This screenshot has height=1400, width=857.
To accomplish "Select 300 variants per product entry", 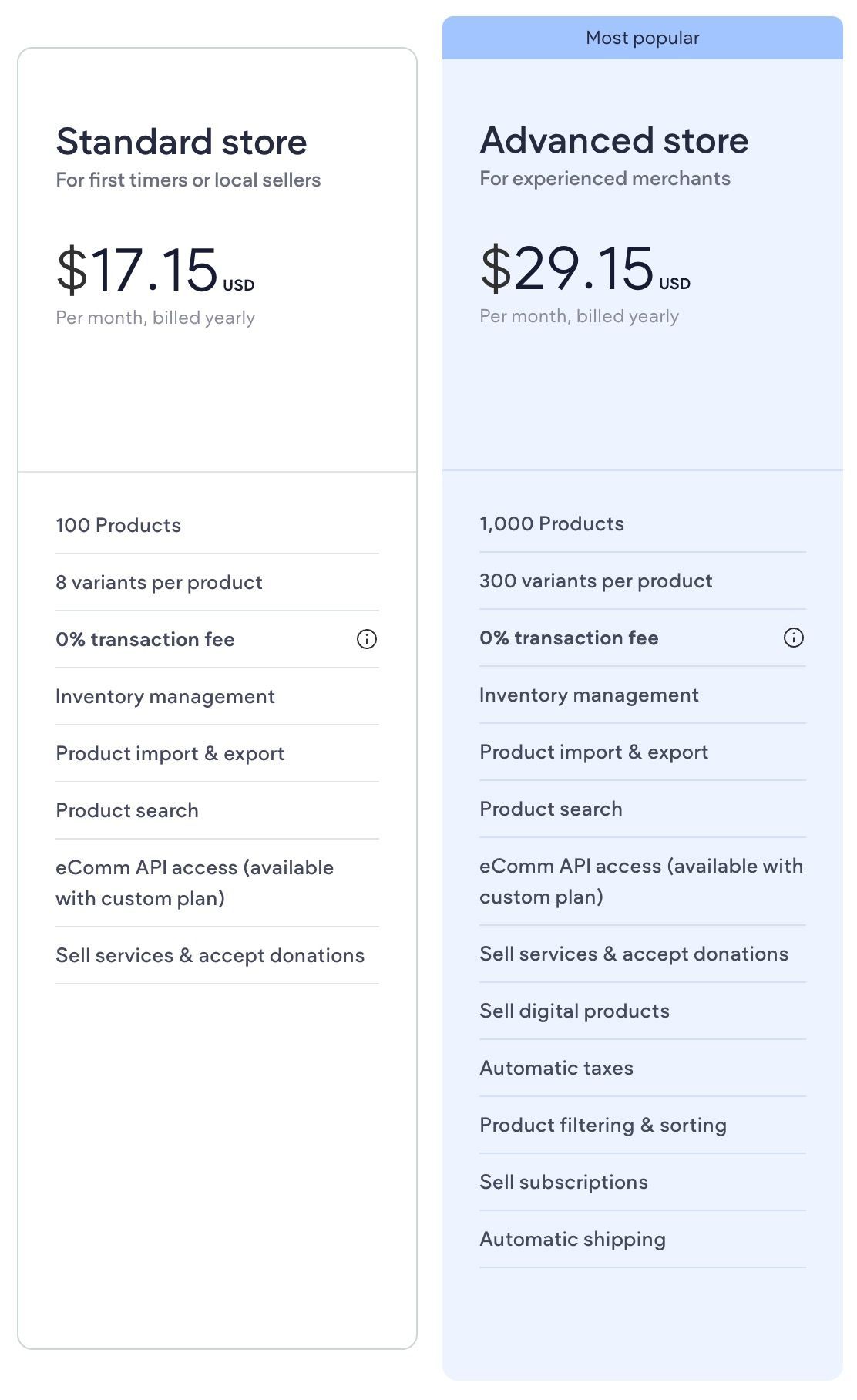I will coord(596,581).
